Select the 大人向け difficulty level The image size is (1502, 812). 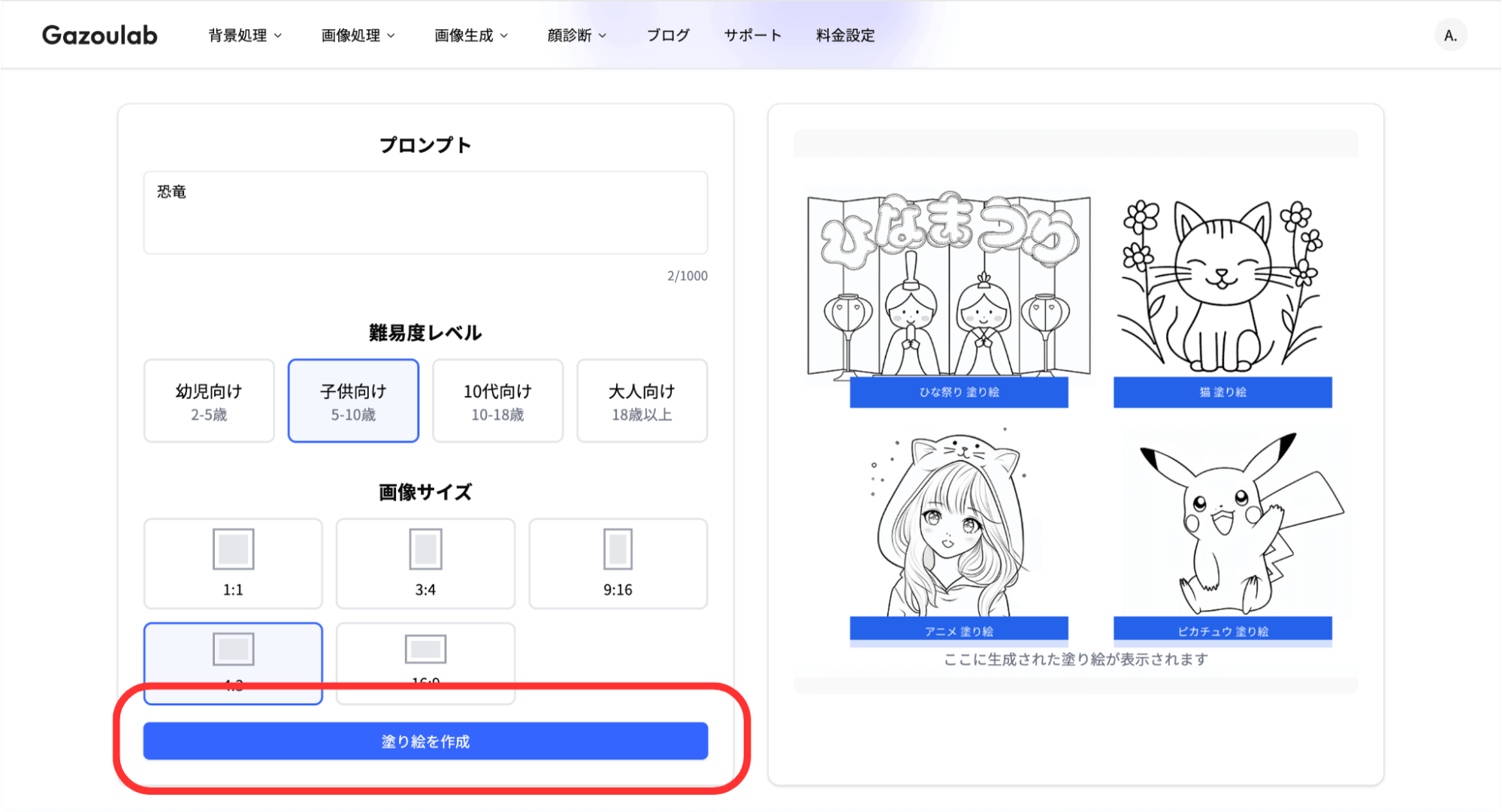coord(641,400)
